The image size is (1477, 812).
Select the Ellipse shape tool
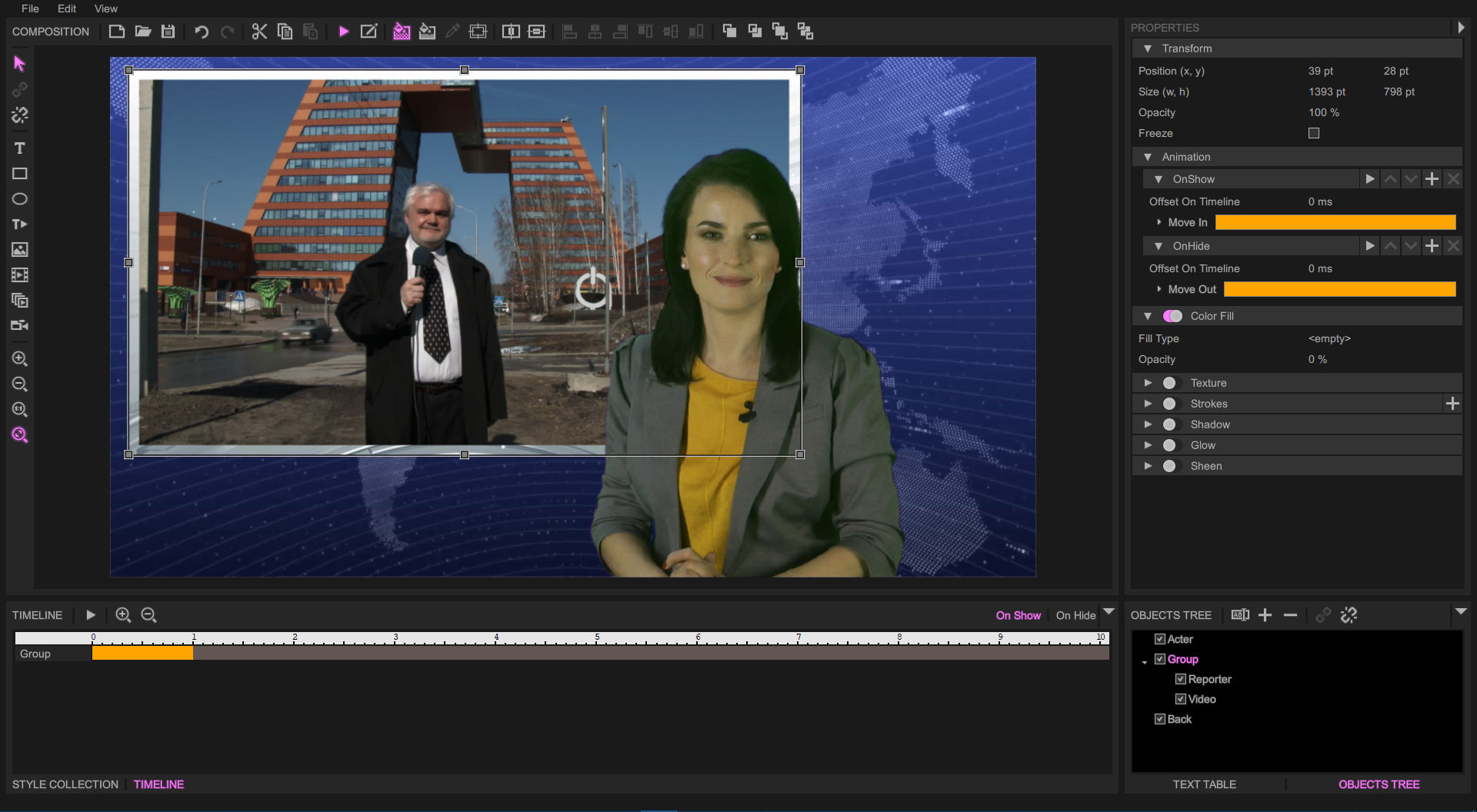coord(20,199)
